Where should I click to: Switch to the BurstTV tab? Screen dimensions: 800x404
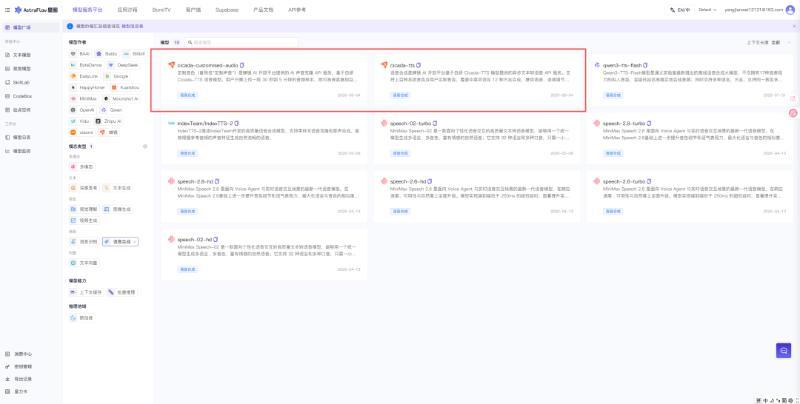161,10
